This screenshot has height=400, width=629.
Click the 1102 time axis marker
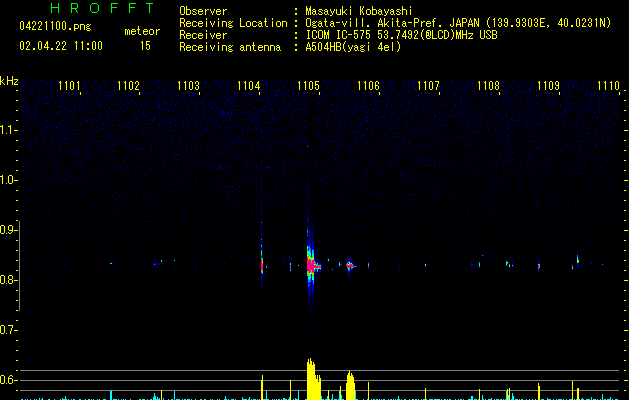pyautogui.click(x=128, y=86)
